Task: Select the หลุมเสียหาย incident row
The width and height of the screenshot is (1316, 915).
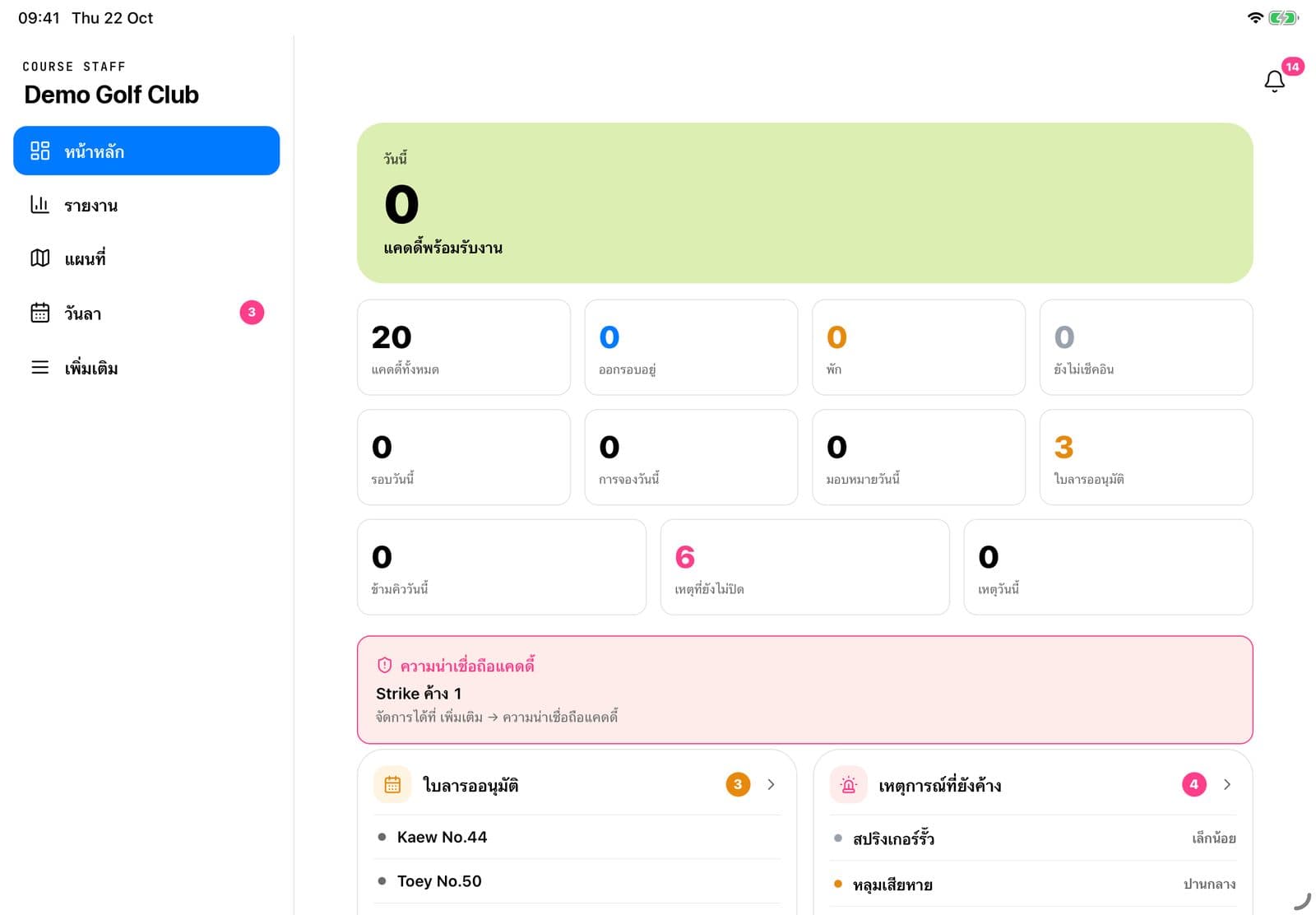Action: (x=1033, y=885)
